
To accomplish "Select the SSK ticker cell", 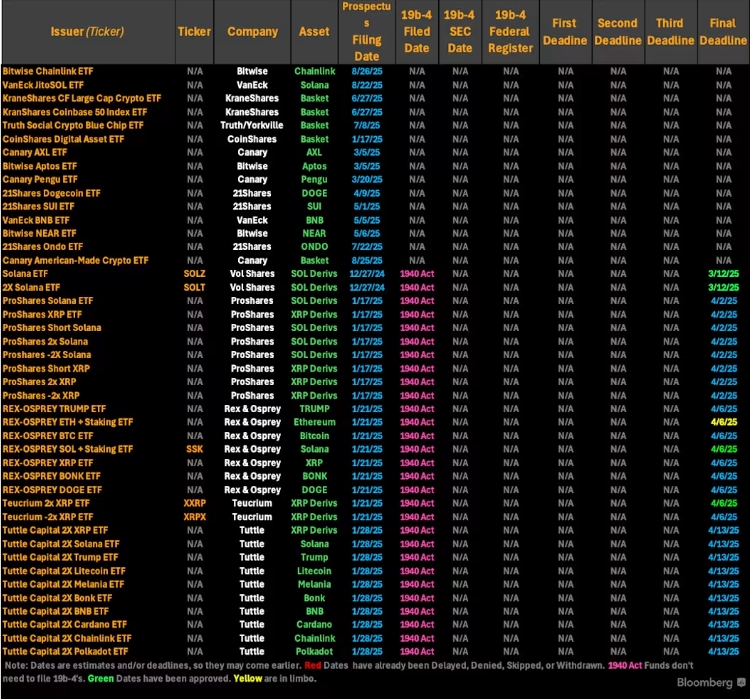I will 194,449.
